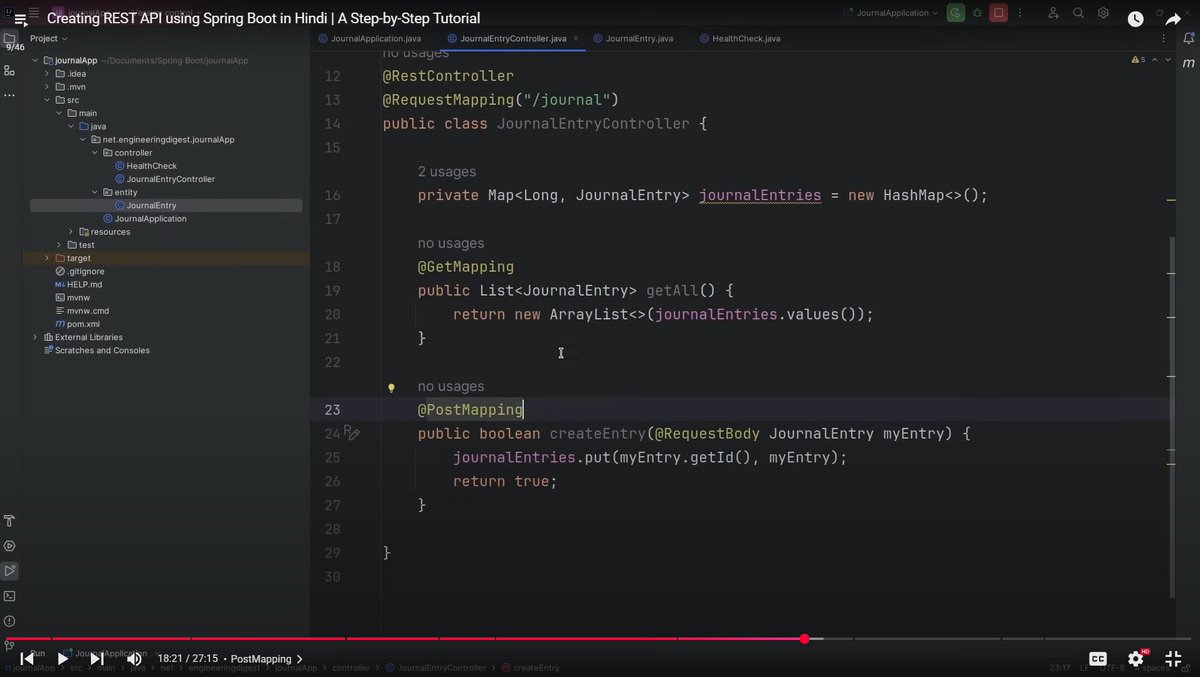Click the 5 warnings indicator
This screenshot has height=677, width=1200.
[1138, 60]
